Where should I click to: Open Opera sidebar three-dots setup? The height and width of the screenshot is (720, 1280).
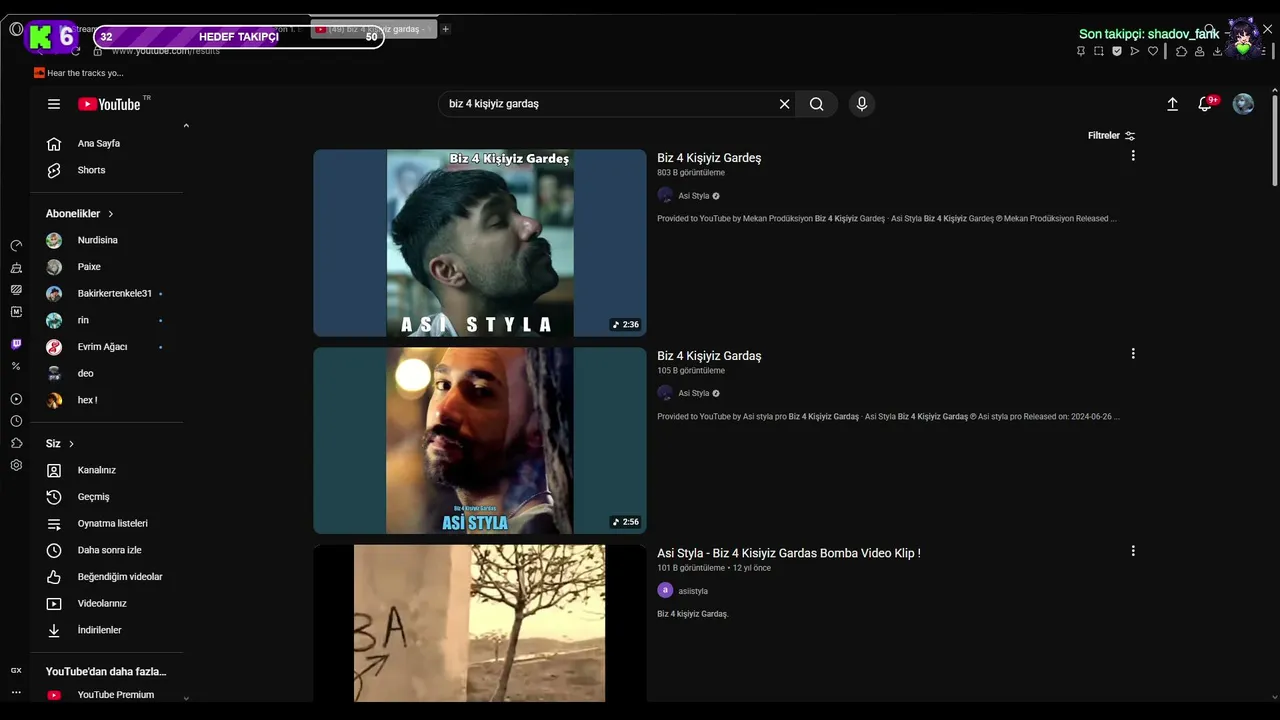[16, 693]
